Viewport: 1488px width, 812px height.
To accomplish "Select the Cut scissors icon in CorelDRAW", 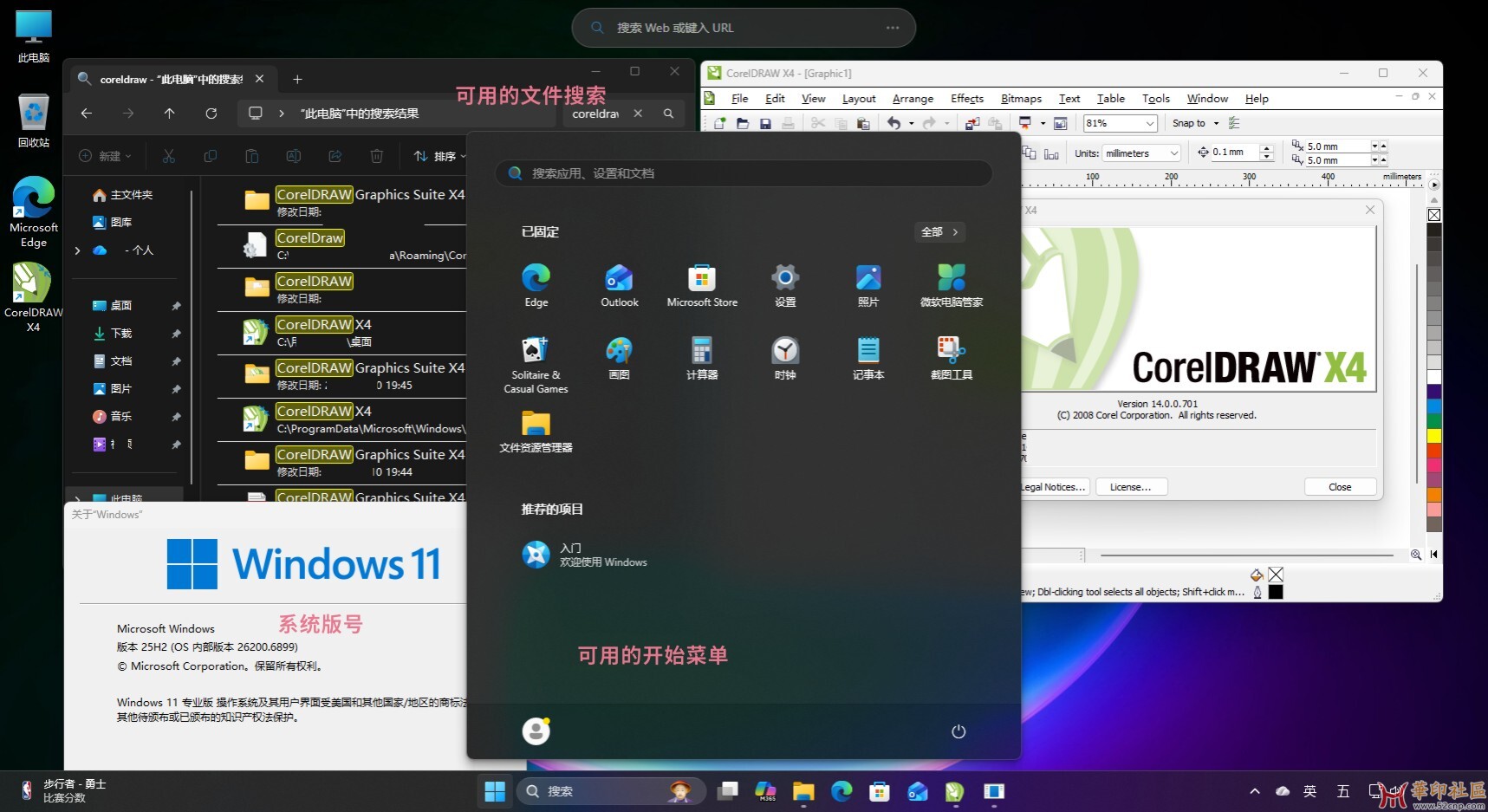I will pyautogui.click(x=818, y=123).
